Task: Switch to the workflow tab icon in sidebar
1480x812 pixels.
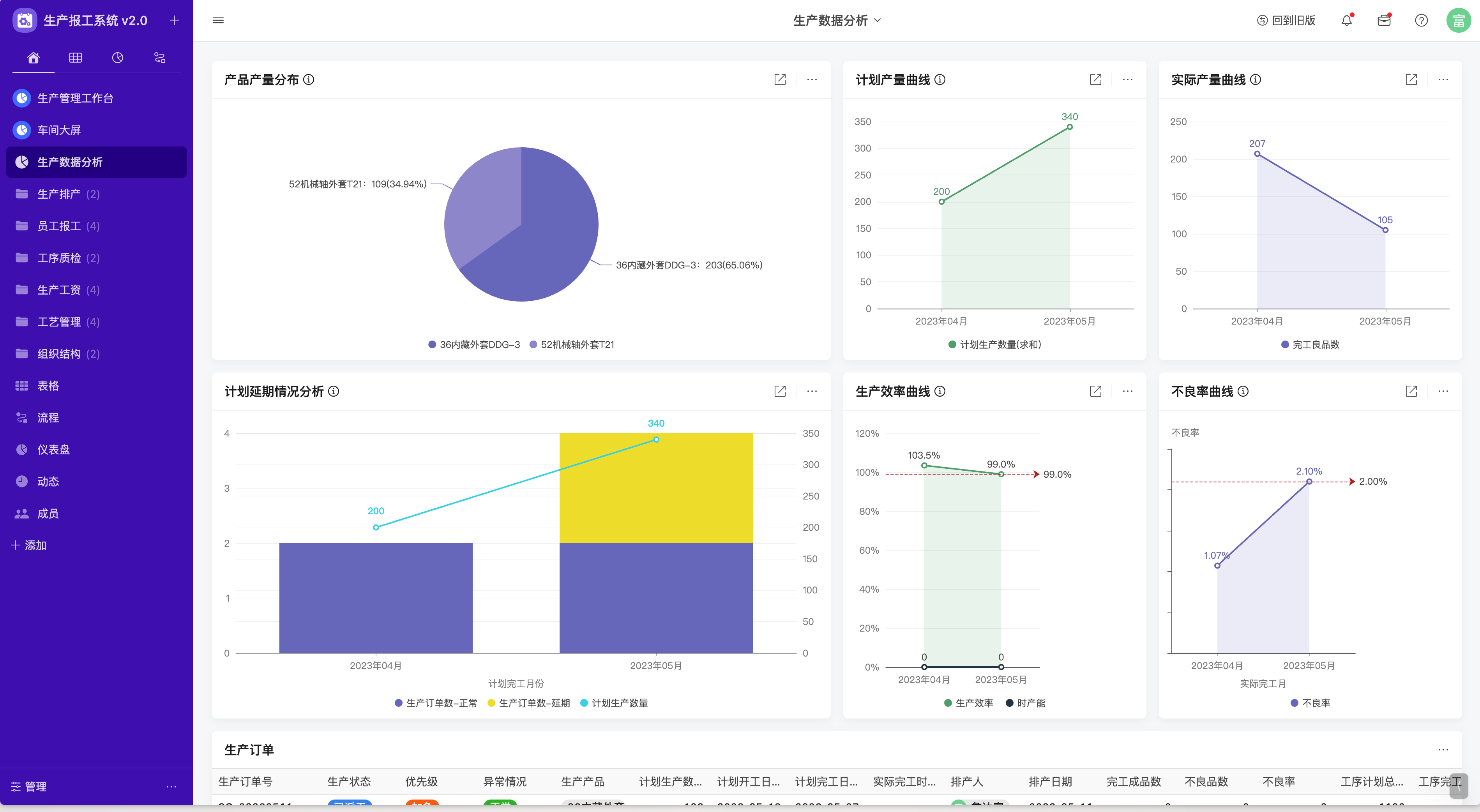Action: (160, 57)
